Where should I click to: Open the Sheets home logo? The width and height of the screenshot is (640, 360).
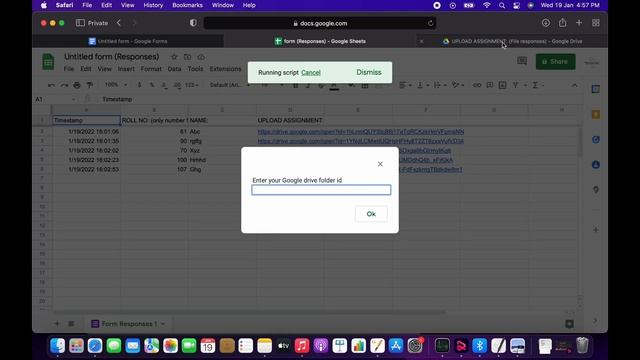click(48, 62)
